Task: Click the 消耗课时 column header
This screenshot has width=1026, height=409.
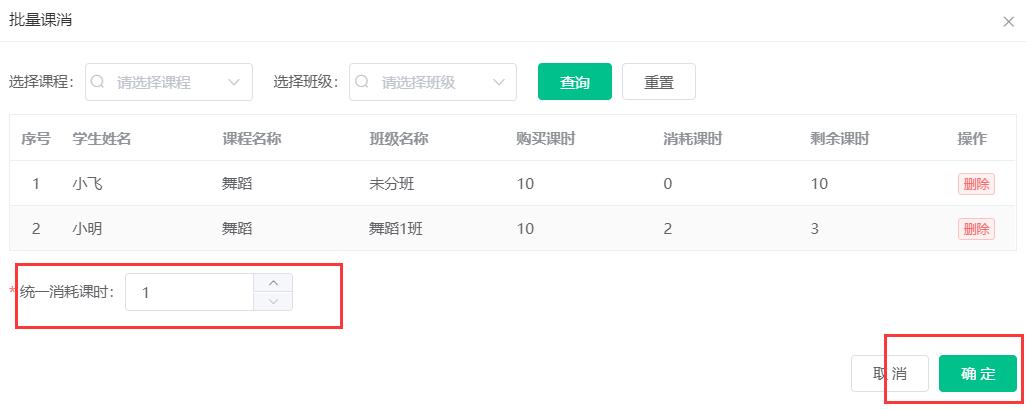Action: click(692, 139)
